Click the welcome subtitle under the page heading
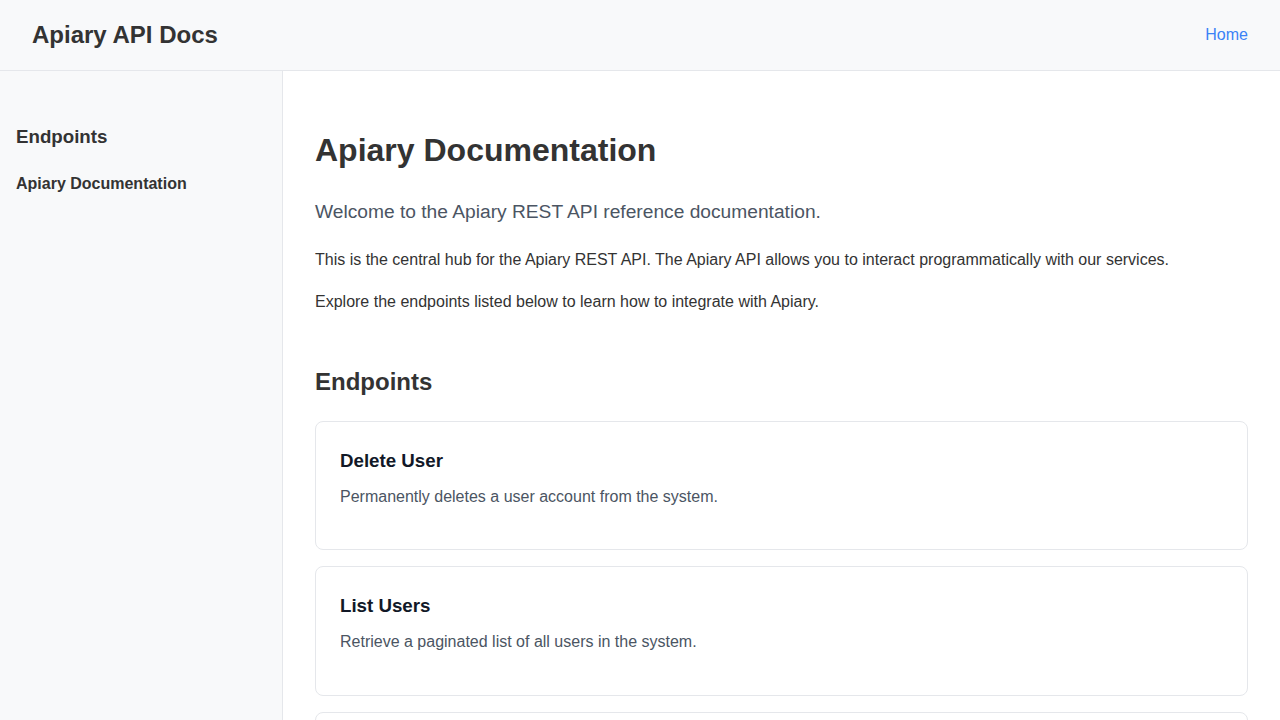1280x720 pixels. pyautogui.click(x=567, y=211)
